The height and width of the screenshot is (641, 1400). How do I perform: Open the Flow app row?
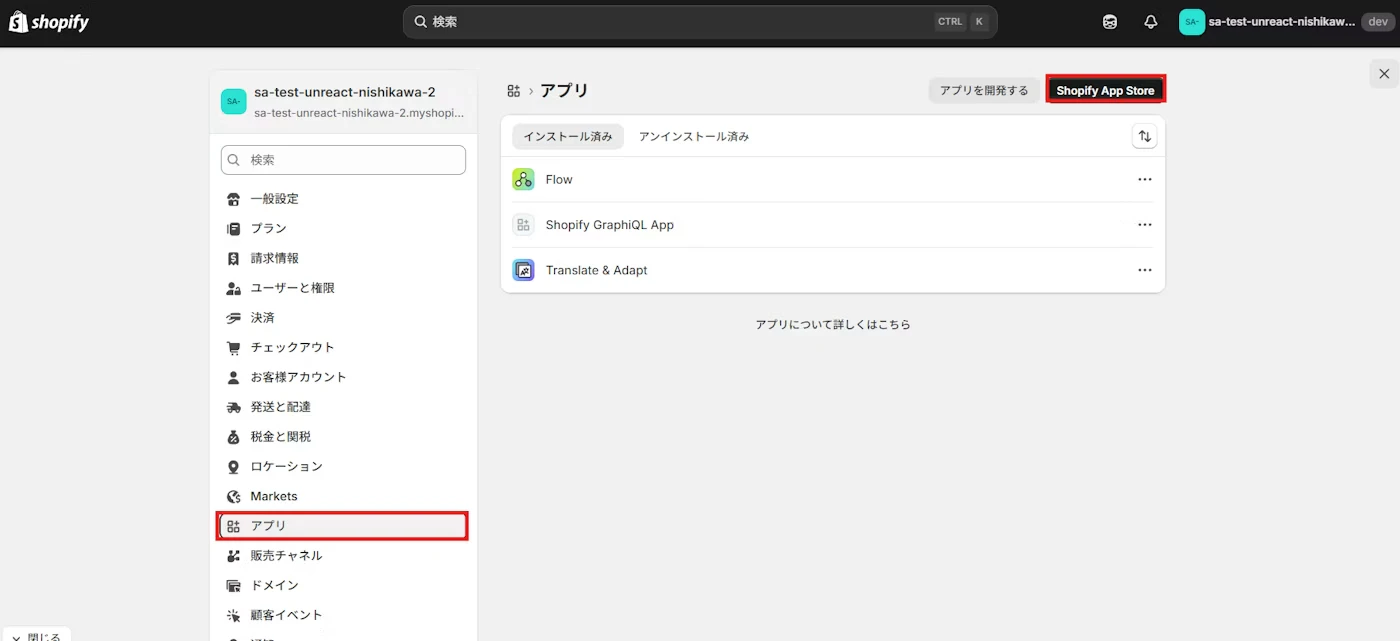click(x=833, y=179)
